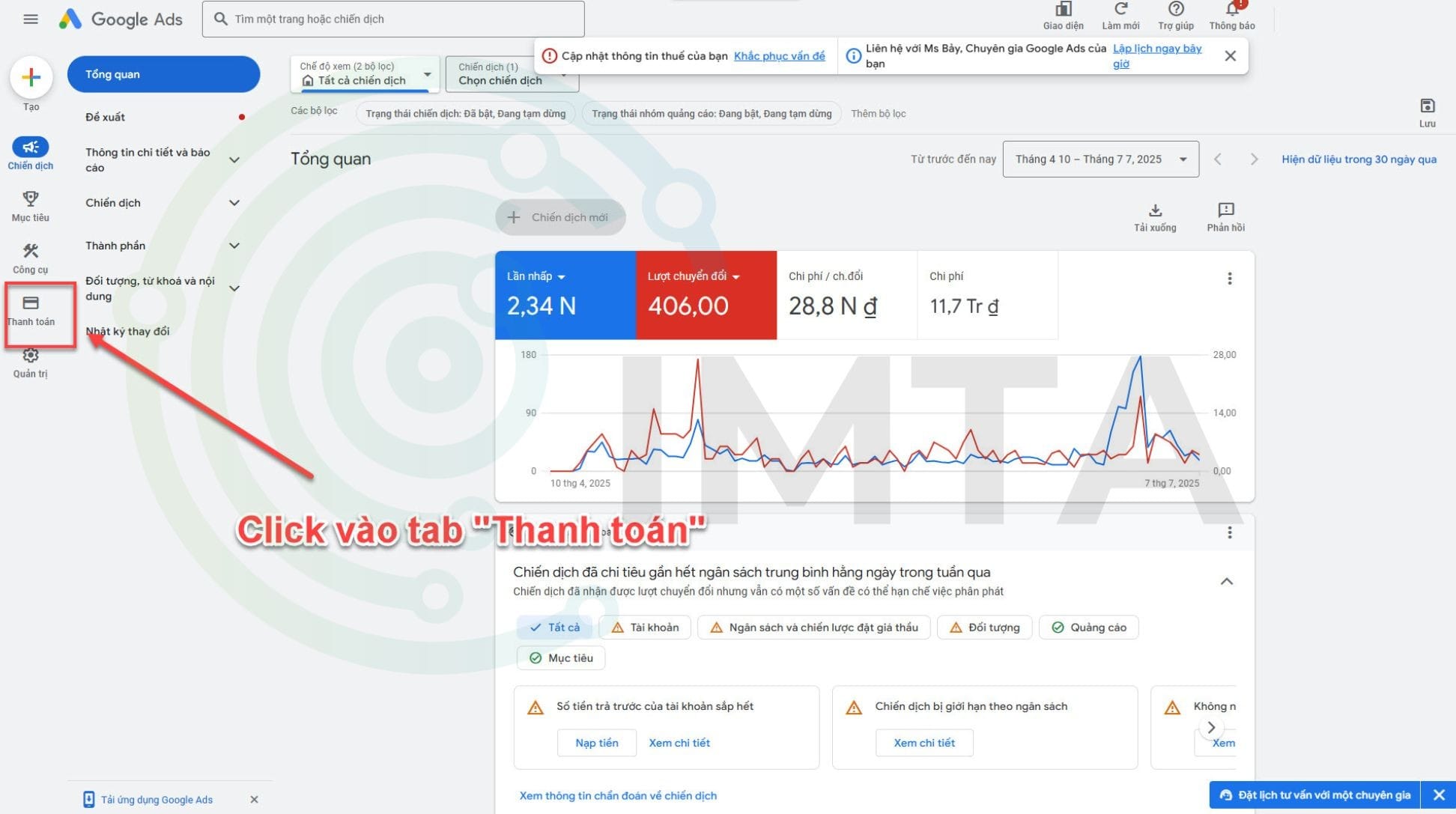
Task: Toggle the Mục tiêu filter chip
Action: [560, 657]
